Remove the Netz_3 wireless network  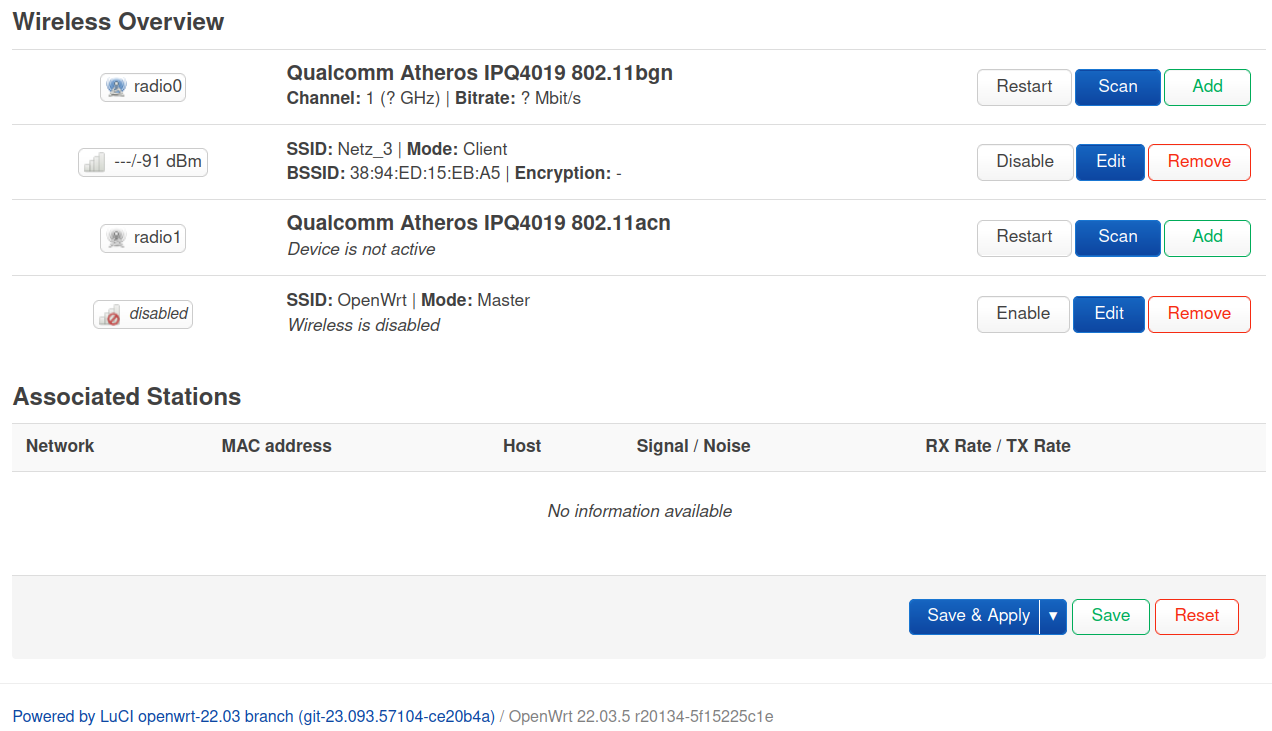[x=1199, y=162]
